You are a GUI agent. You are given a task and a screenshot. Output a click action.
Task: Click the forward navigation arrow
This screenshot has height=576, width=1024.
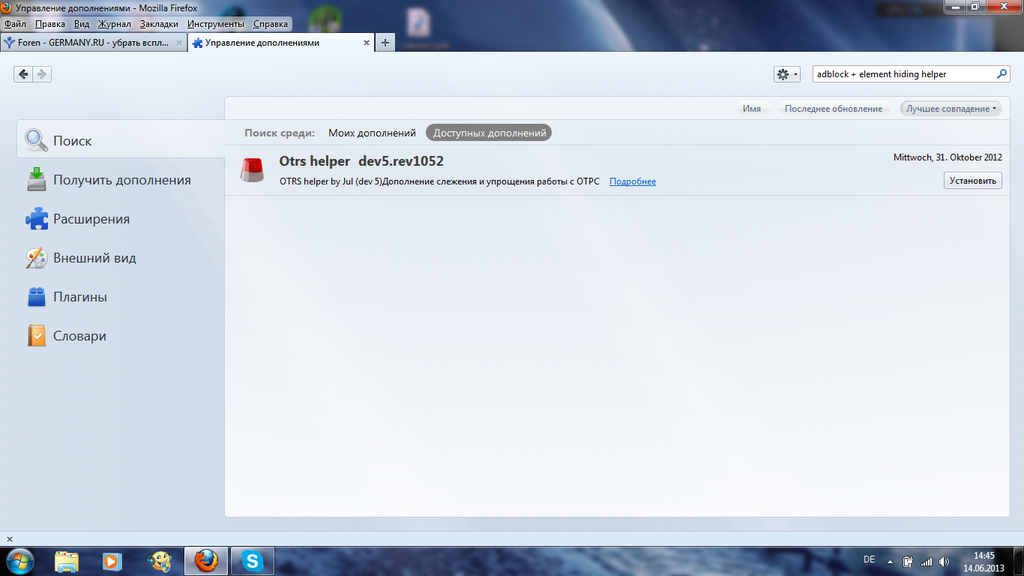pos(42,74)
